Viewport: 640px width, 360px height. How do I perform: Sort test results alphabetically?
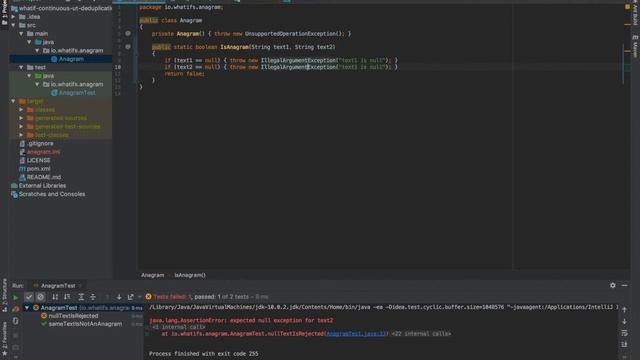click(55, 297)
